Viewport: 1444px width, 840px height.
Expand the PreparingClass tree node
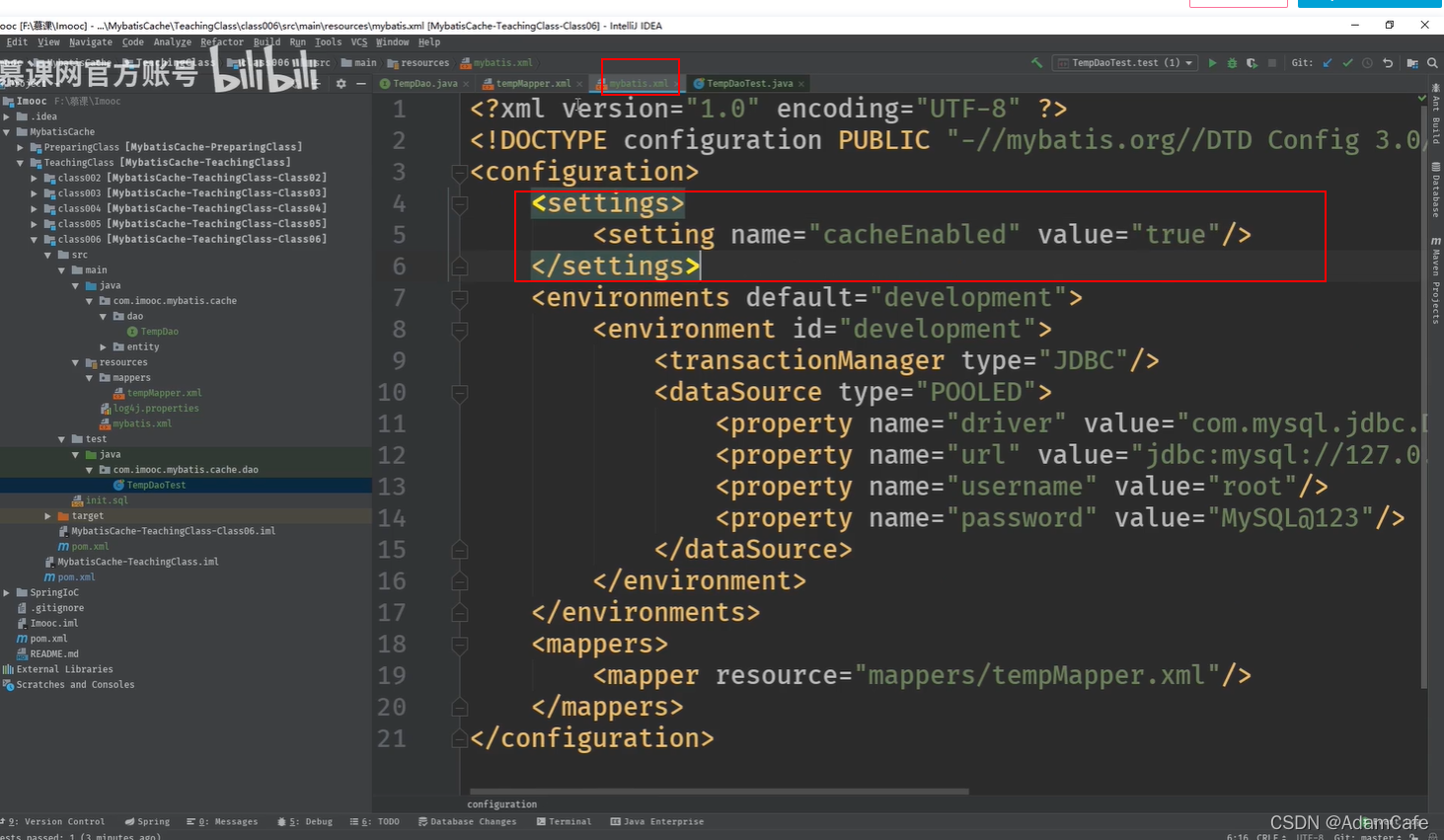(x=21, y=147)
